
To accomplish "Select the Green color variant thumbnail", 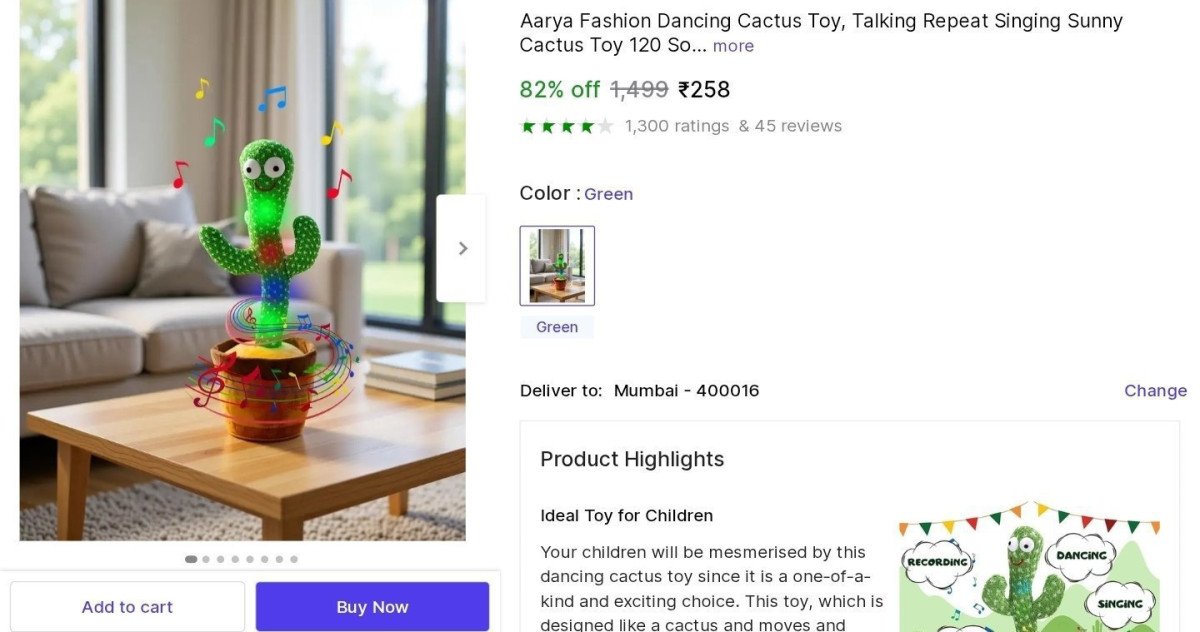I will coord(557,265).
